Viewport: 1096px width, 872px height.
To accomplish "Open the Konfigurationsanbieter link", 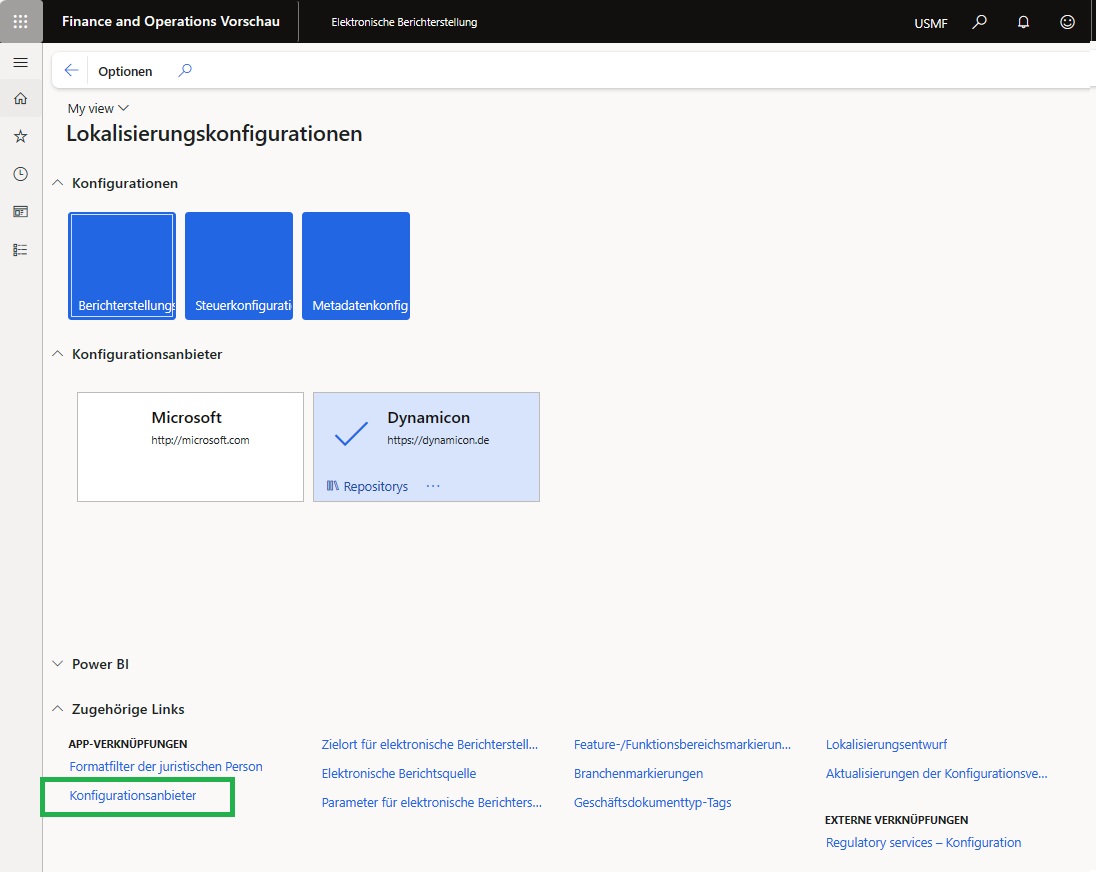I will (133, 796).
